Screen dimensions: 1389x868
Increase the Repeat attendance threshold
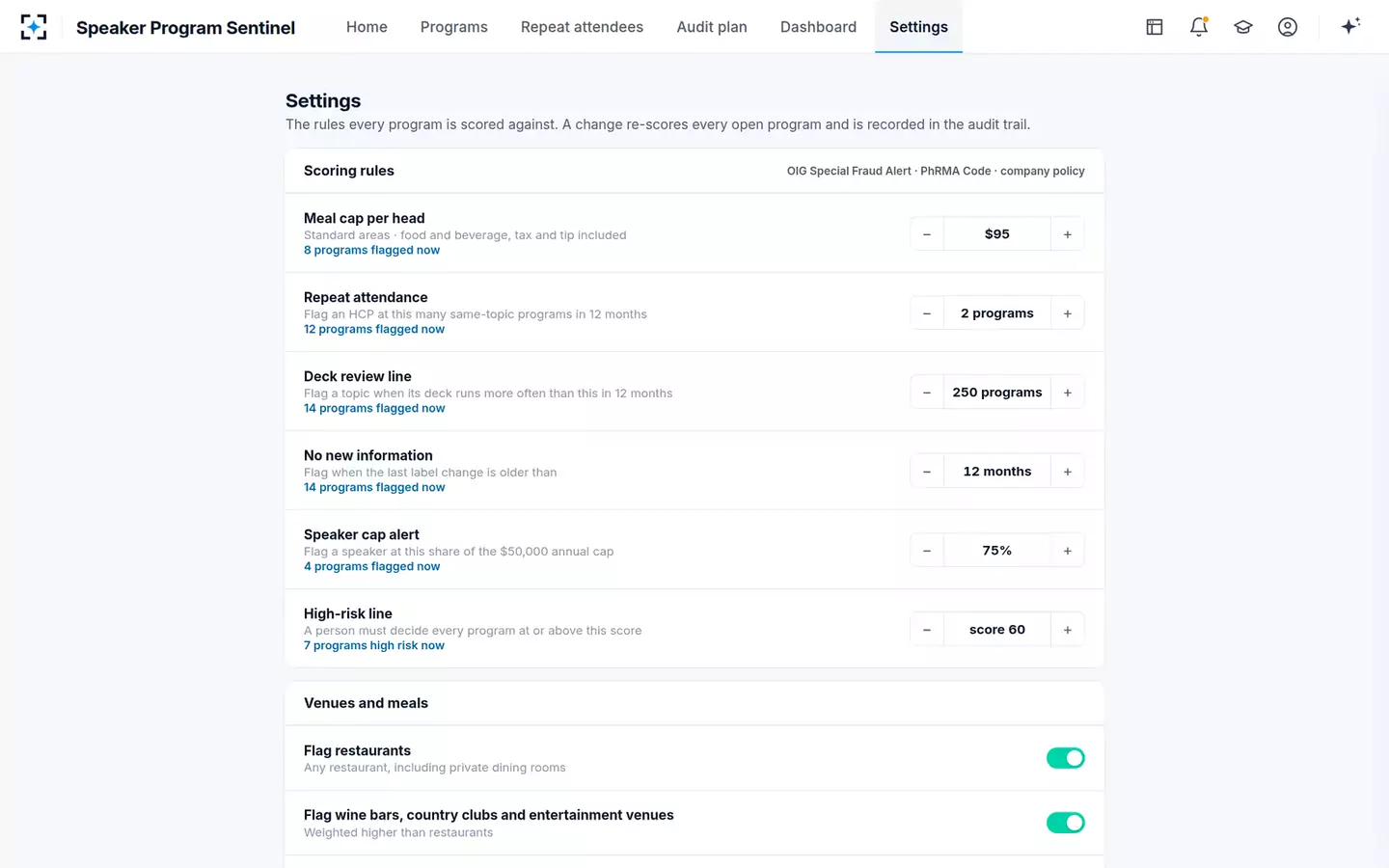1068,313
